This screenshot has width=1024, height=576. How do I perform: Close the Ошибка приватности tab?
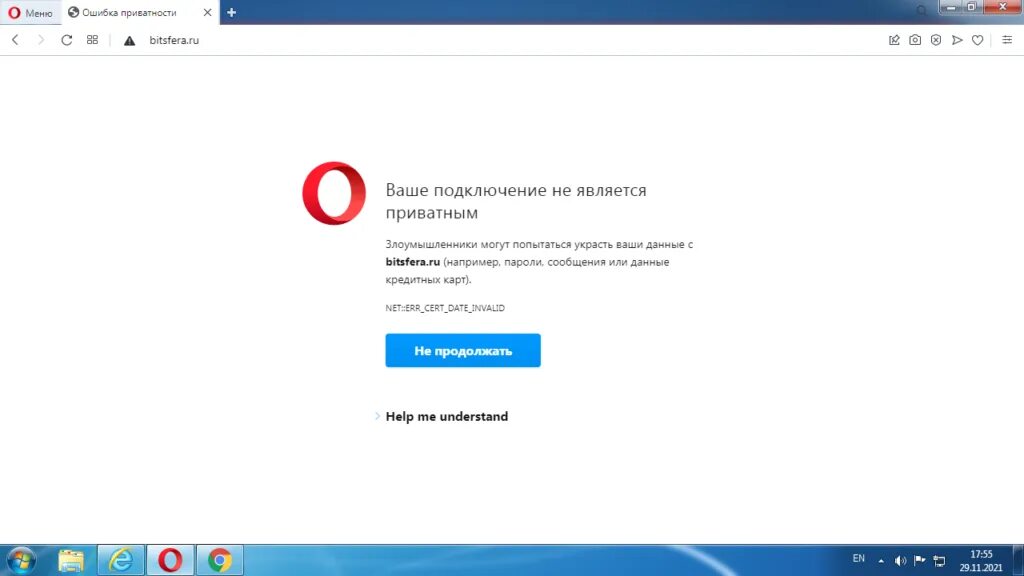tap(207, 12)
